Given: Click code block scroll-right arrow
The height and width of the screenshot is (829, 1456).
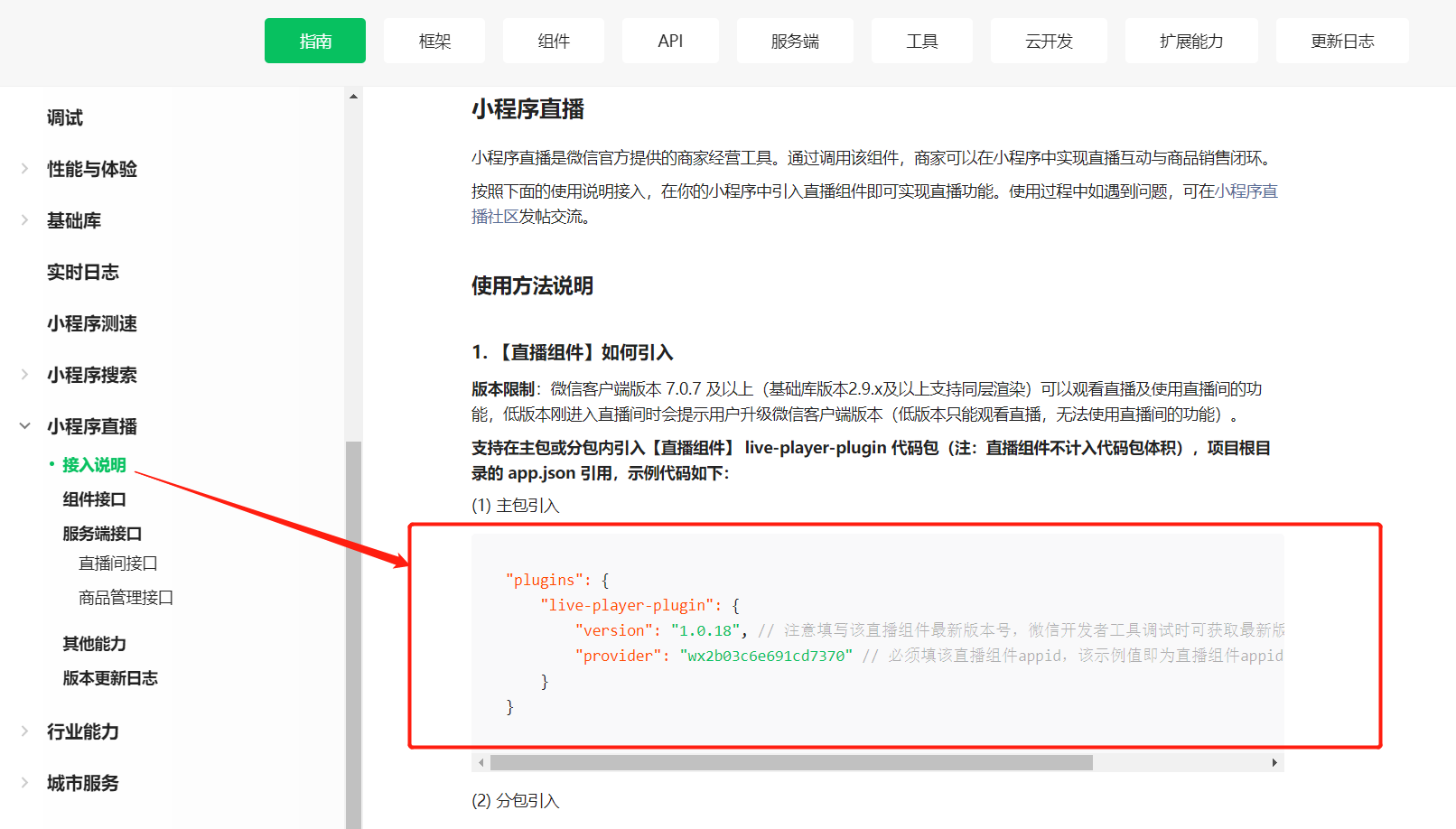Looking at the screenshot, I should [1274, 763].
